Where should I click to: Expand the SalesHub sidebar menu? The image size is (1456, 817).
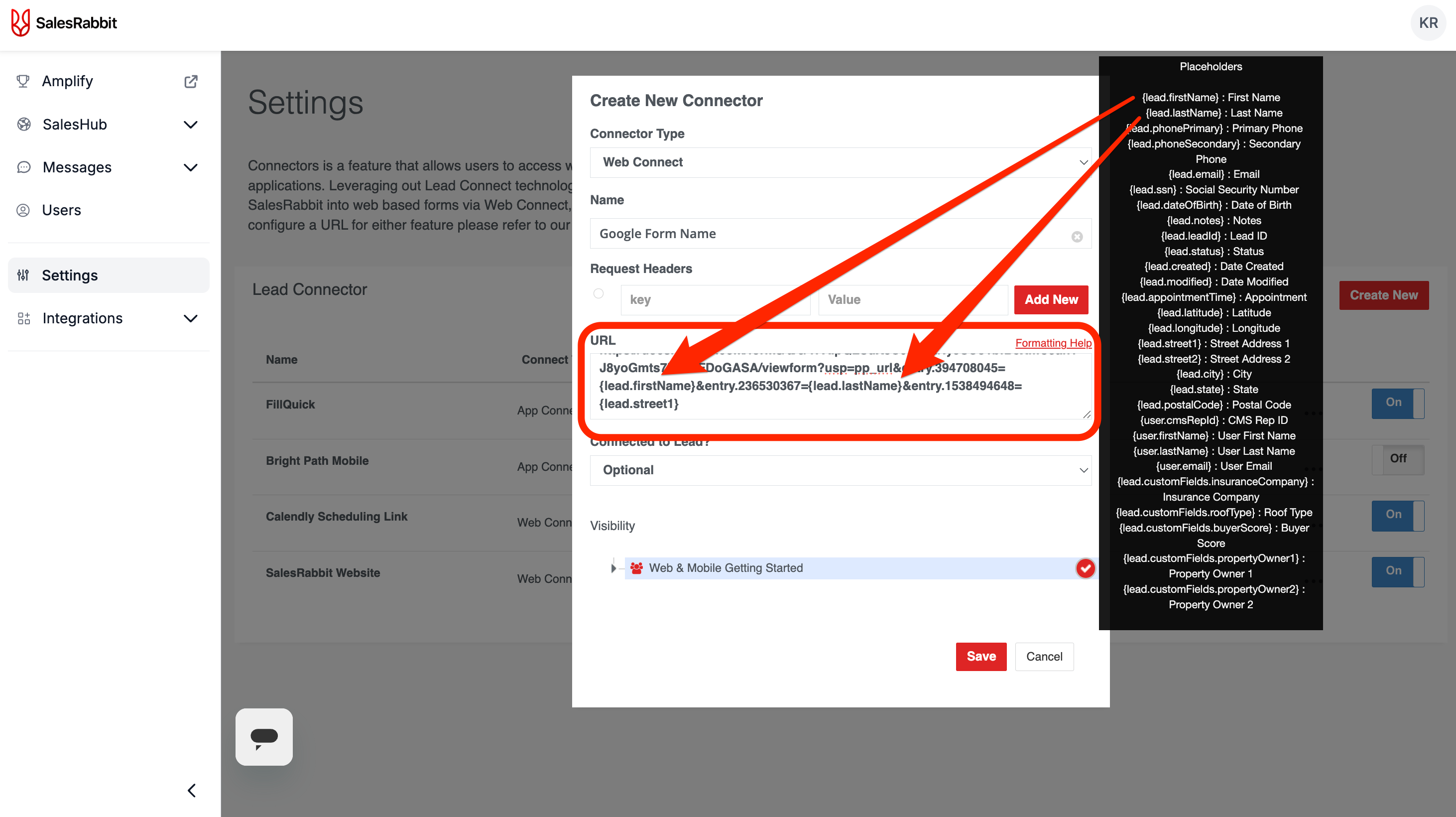coord(191,125)
